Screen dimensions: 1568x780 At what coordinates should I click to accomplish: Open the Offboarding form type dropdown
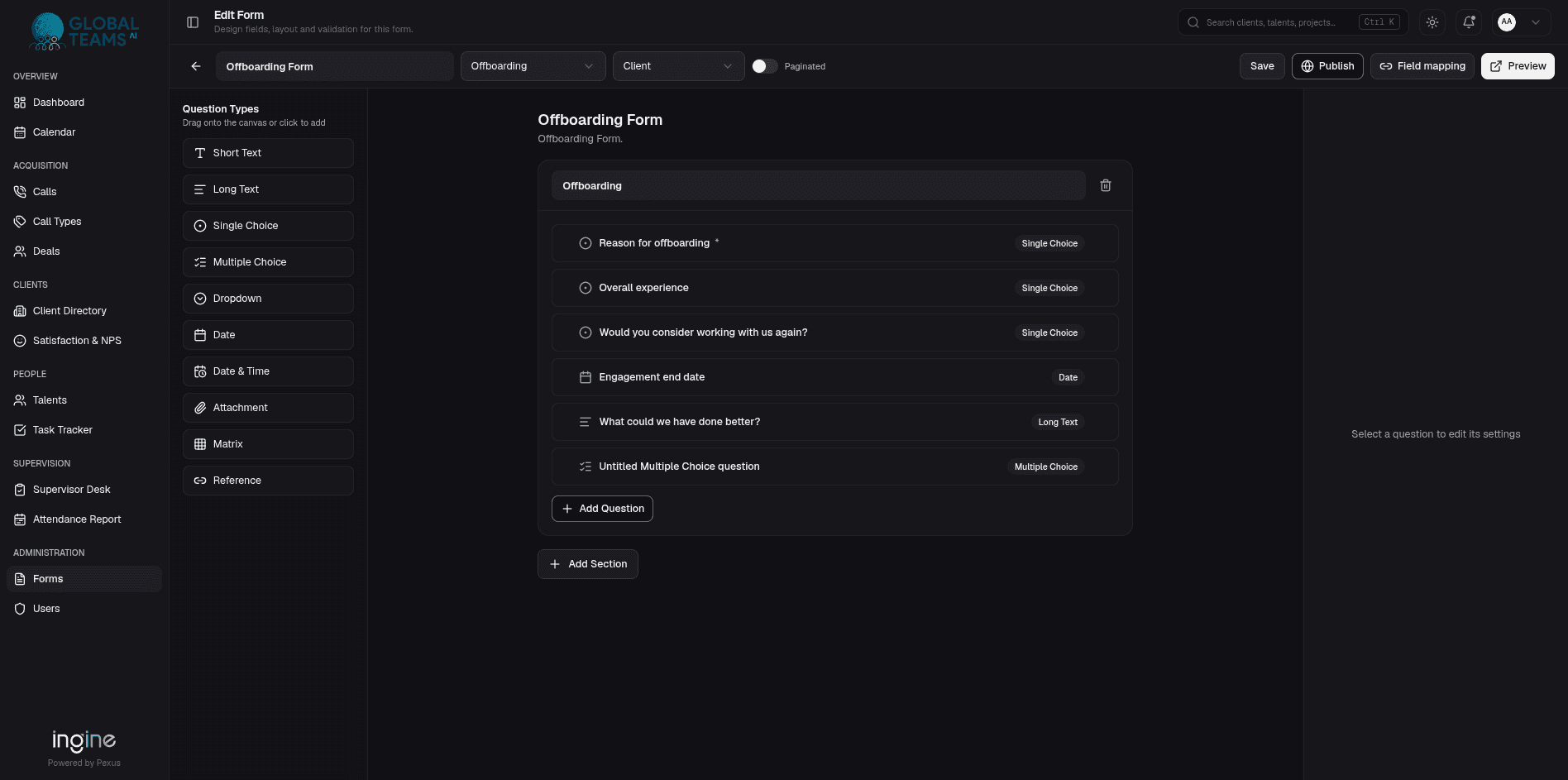pyautogui.click(x=533, y=66)
